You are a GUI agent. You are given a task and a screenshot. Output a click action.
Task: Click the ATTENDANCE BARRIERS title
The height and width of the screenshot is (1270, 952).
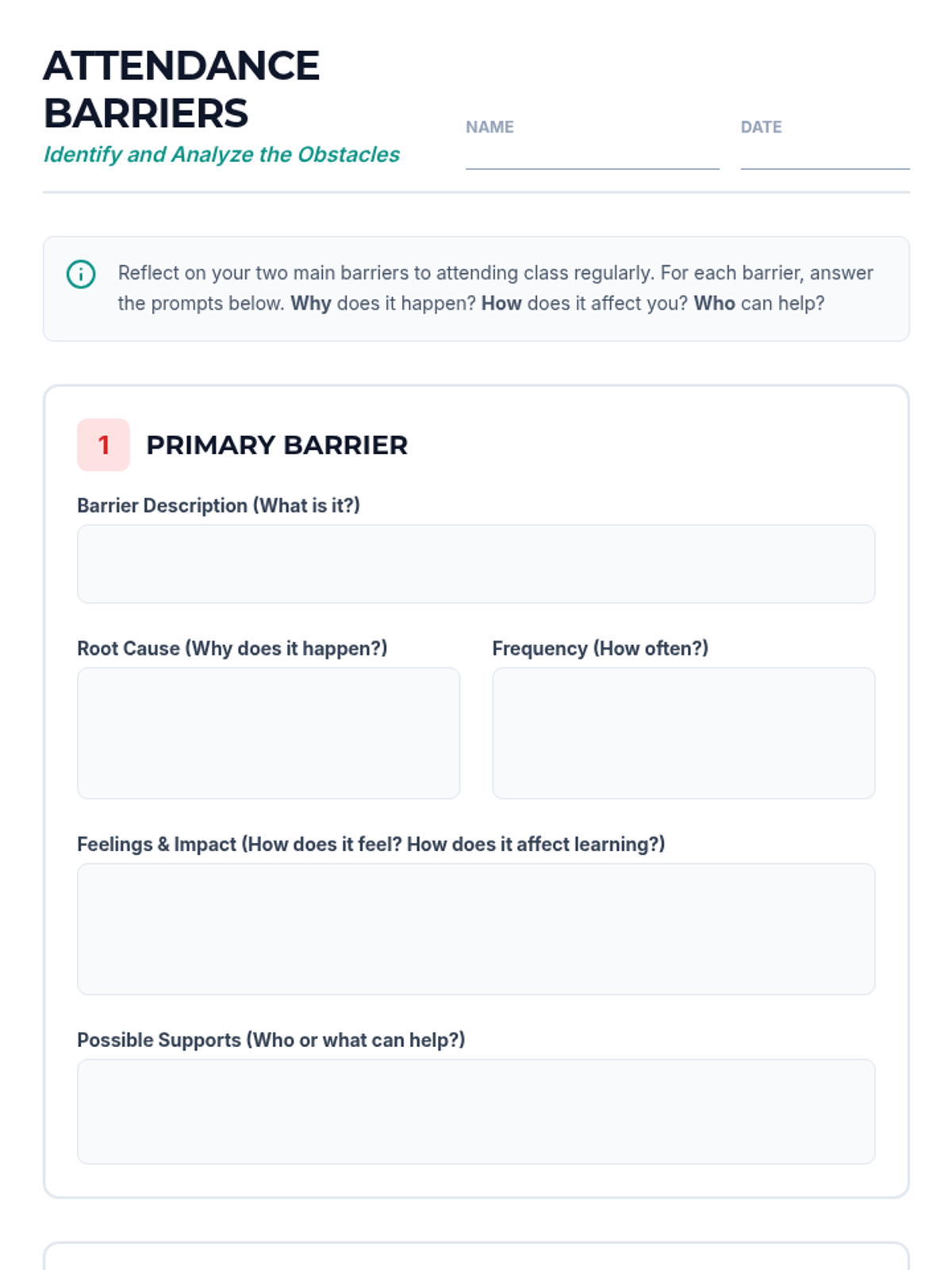[182, 89]
